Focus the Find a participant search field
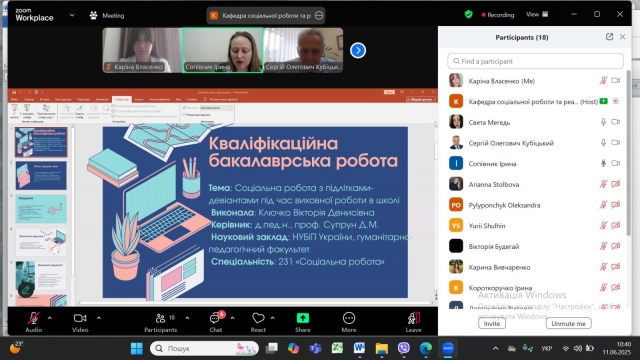Viewport: 640px width, 360px height. coord(535,61)
